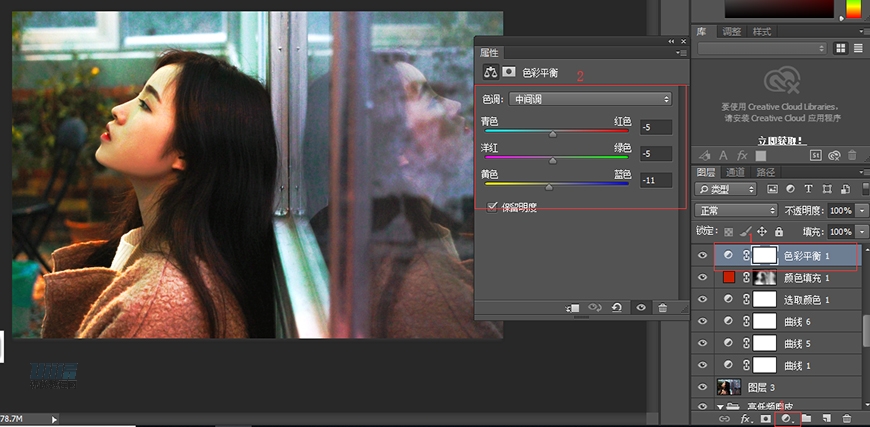Switch to the 路径 Paths tab
870x427 pixels.
click(765, 172)
